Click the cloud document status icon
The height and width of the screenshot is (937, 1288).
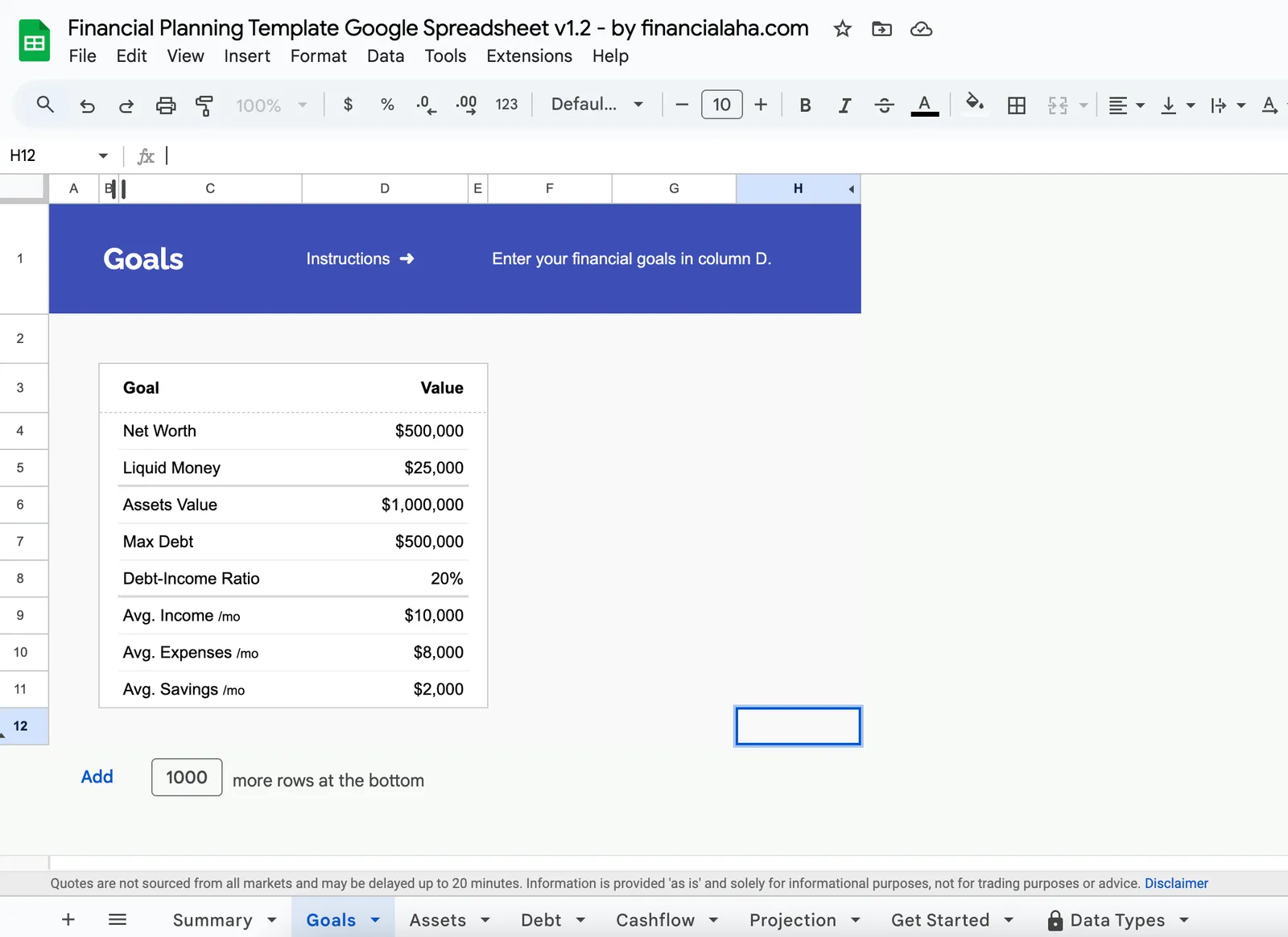click(921, 29)
